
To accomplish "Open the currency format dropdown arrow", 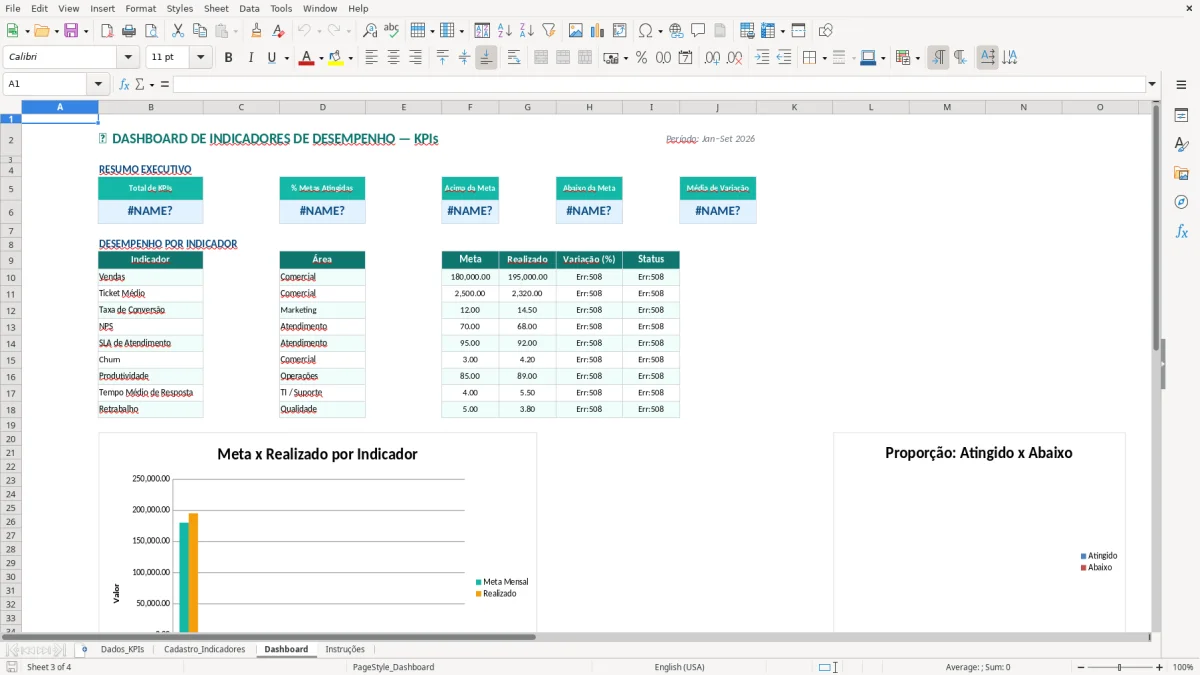I will (625, 58).
